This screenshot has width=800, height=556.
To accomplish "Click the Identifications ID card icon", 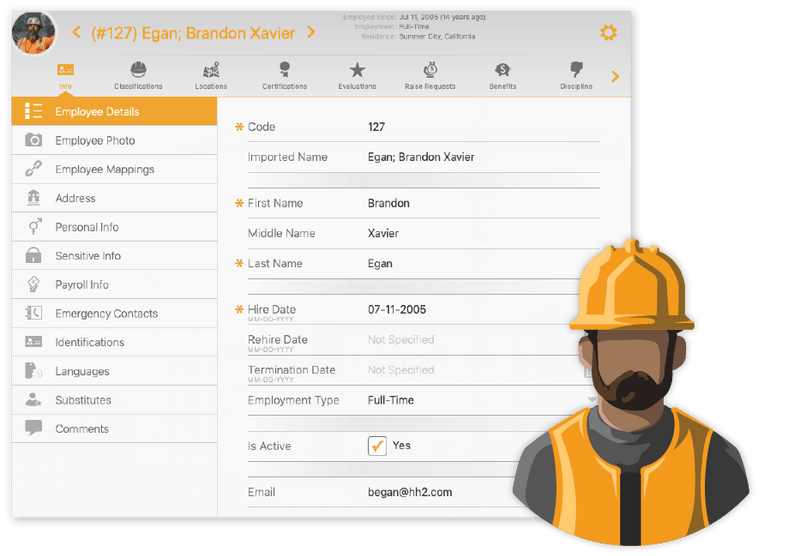I will coord(34,342).
